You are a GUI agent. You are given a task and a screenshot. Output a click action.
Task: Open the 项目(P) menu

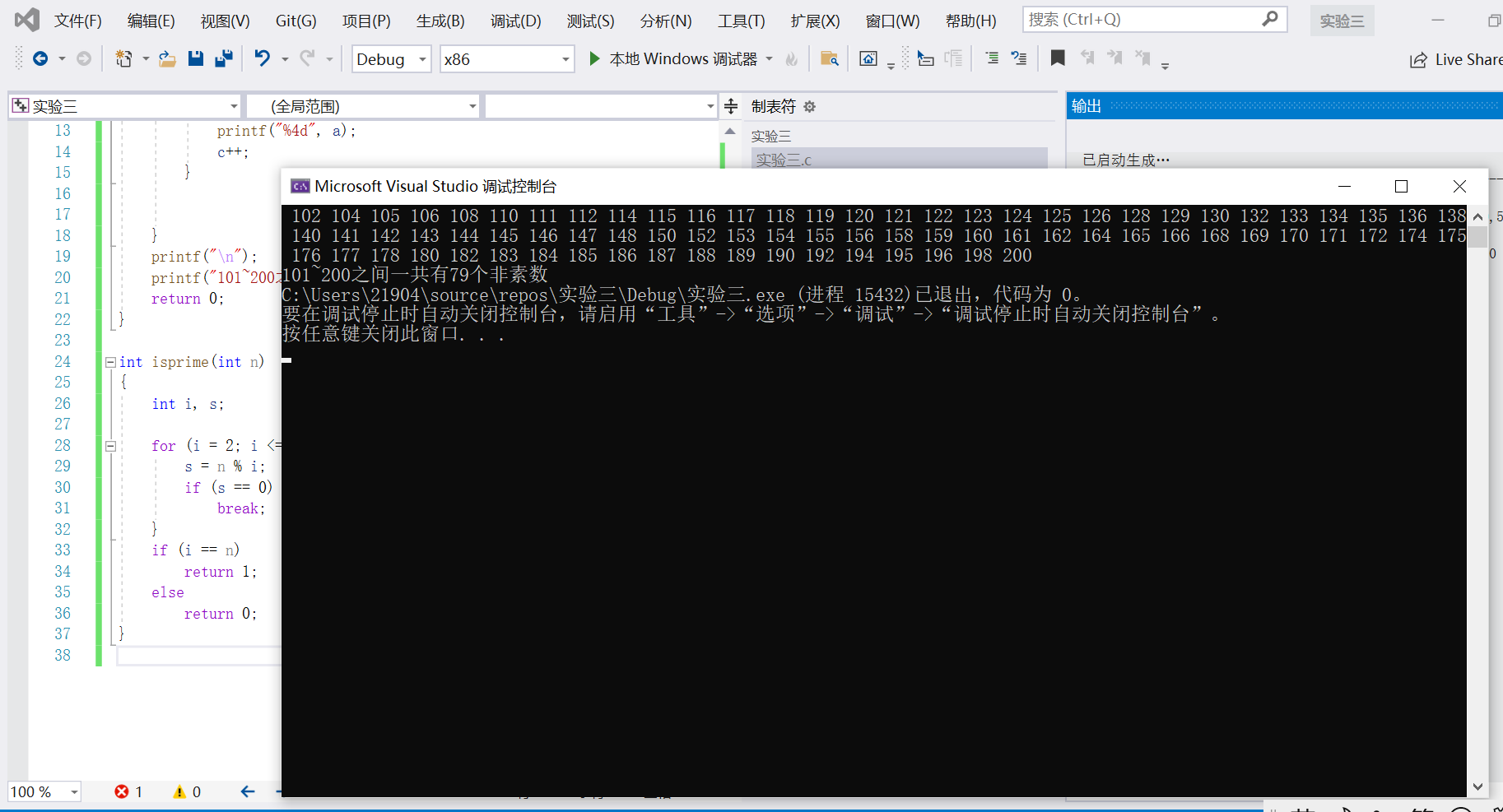click(x=367, y=21)
